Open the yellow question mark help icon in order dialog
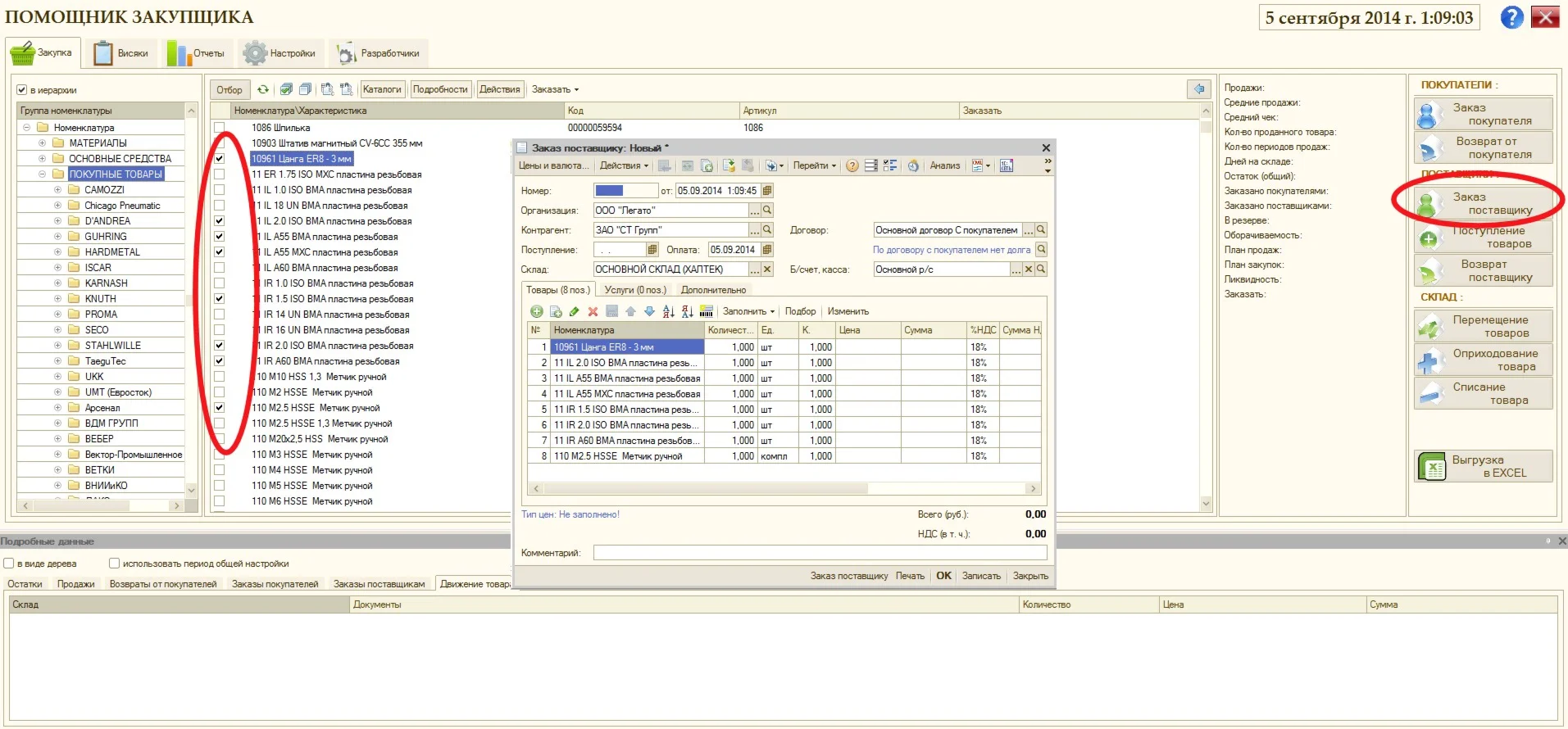The width and height of the screenshot is (1568, 729). click(x=852, y=165)
